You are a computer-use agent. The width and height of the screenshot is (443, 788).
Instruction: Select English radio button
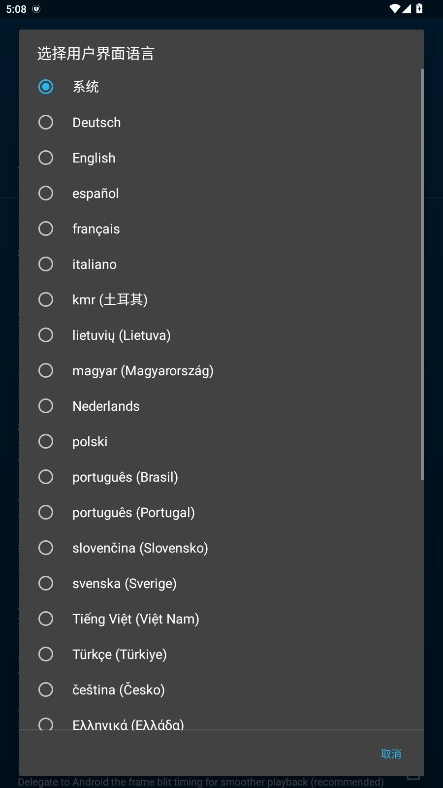[x=221, y=158]
